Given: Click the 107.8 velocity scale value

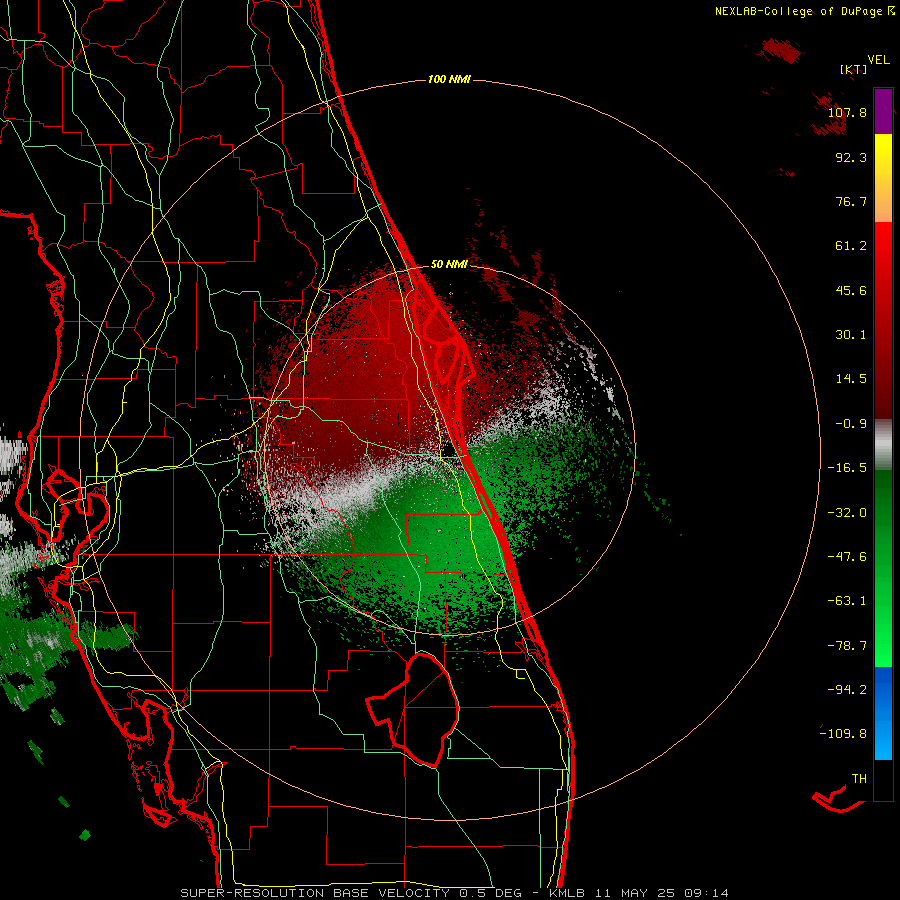Looking at the screenshot, I should pos(847,112).
